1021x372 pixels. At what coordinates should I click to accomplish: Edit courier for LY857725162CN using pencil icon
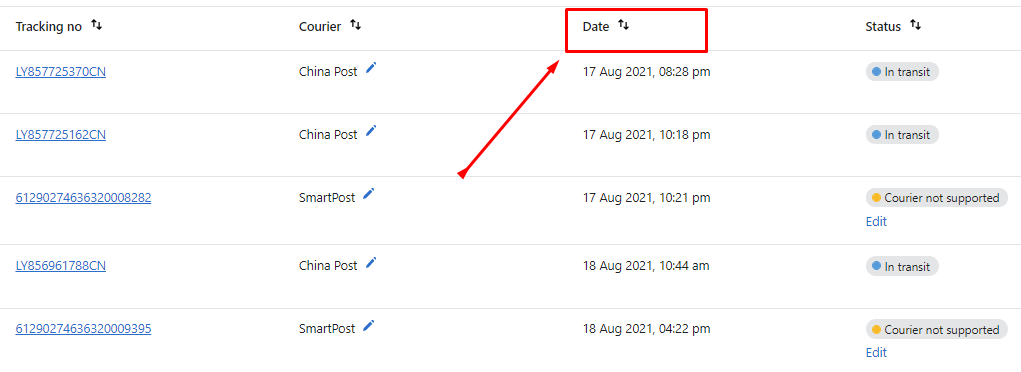coord(371,131)
